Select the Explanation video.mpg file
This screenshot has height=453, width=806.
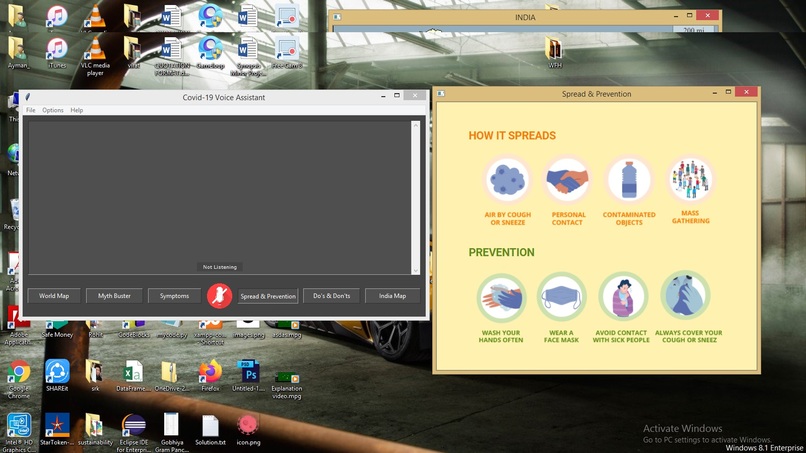click(287, 385)
